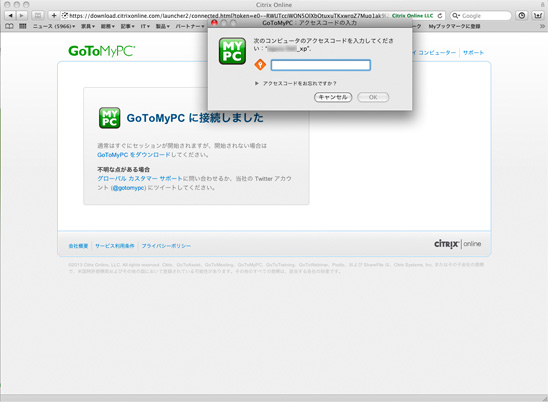The image size is (548, 403).
Task: Open the サービス利用条件 footer link
Action: (x=115, y=246)
